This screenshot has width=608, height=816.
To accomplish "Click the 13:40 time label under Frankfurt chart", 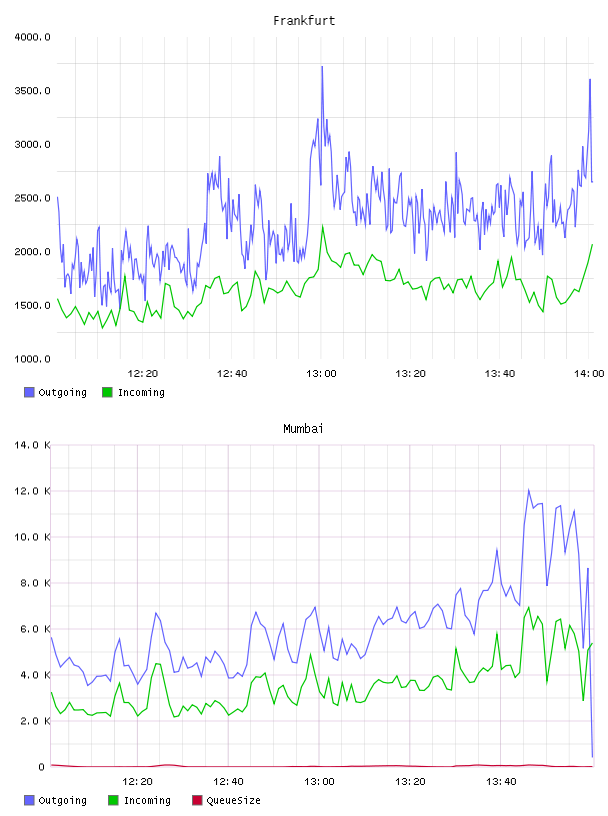I will [500, 373].
